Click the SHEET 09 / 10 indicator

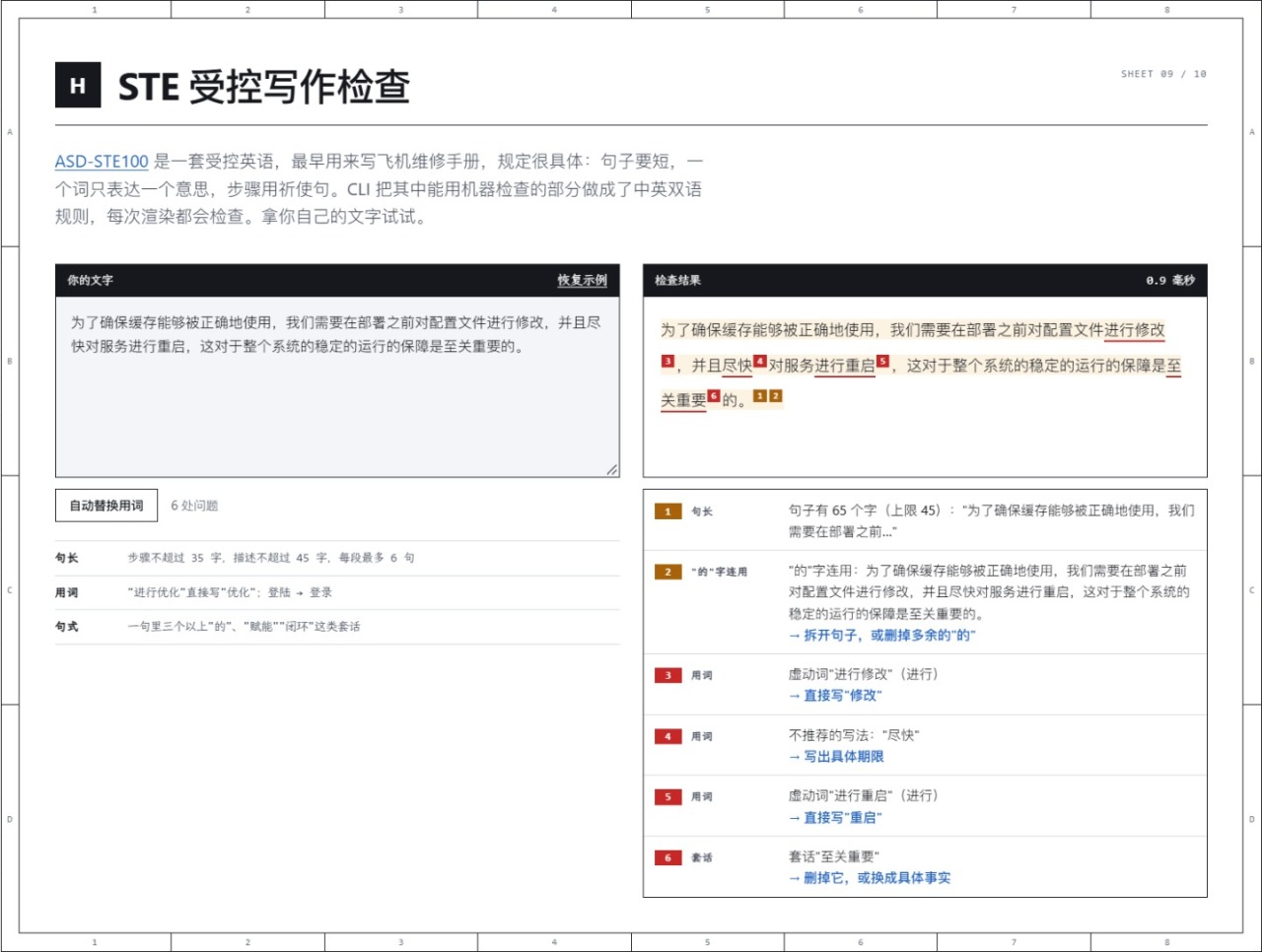click(x=1163, y=74)
